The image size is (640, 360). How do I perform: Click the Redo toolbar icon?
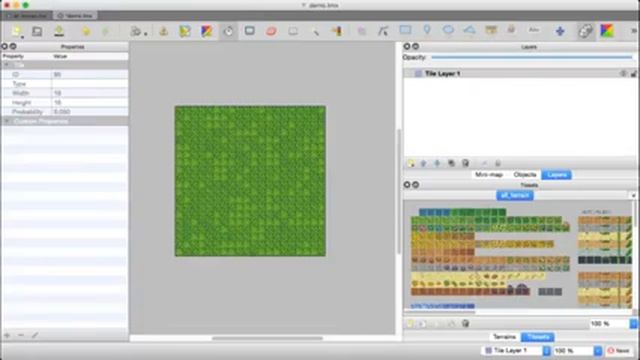point(105,31)
